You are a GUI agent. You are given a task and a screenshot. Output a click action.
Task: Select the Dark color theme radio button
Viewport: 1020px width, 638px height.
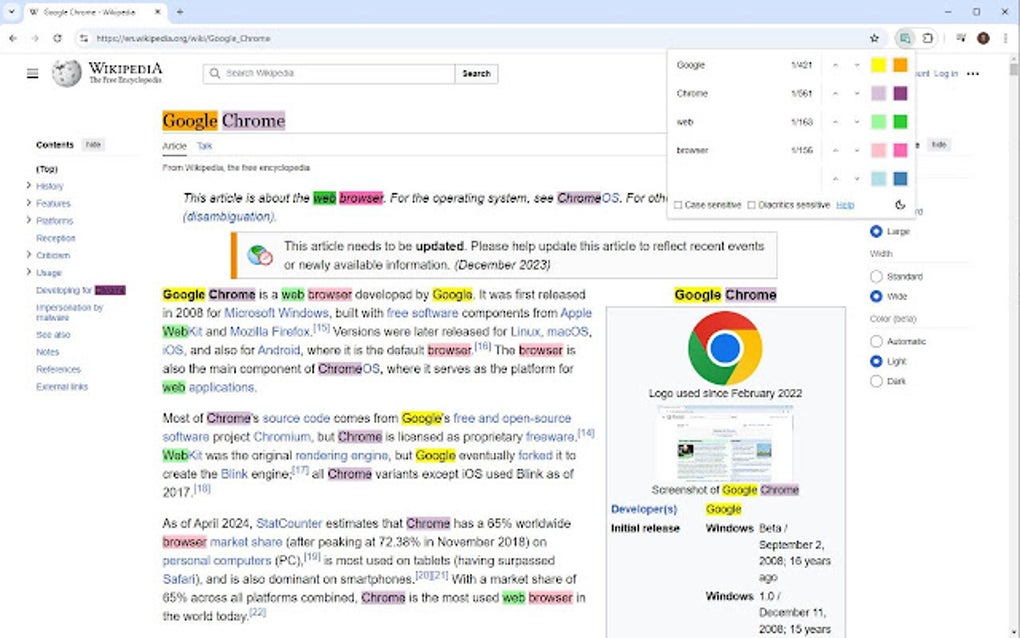click(876, 380)
